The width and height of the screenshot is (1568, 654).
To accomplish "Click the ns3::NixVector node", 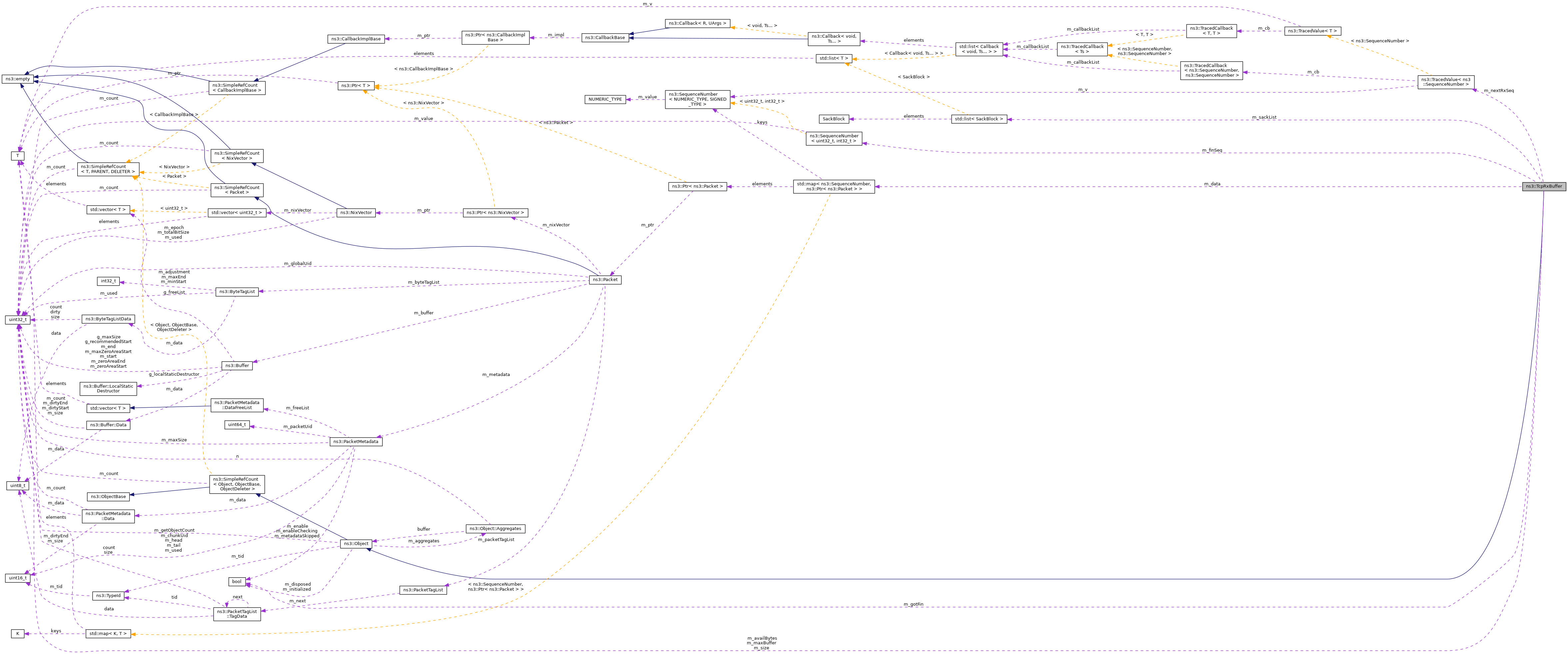I will tap(356, 213).
